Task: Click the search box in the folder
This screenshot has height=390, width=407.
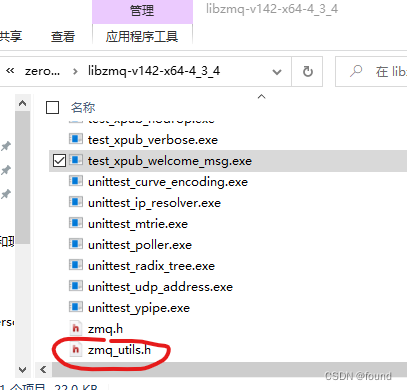Action: point(371,71)
